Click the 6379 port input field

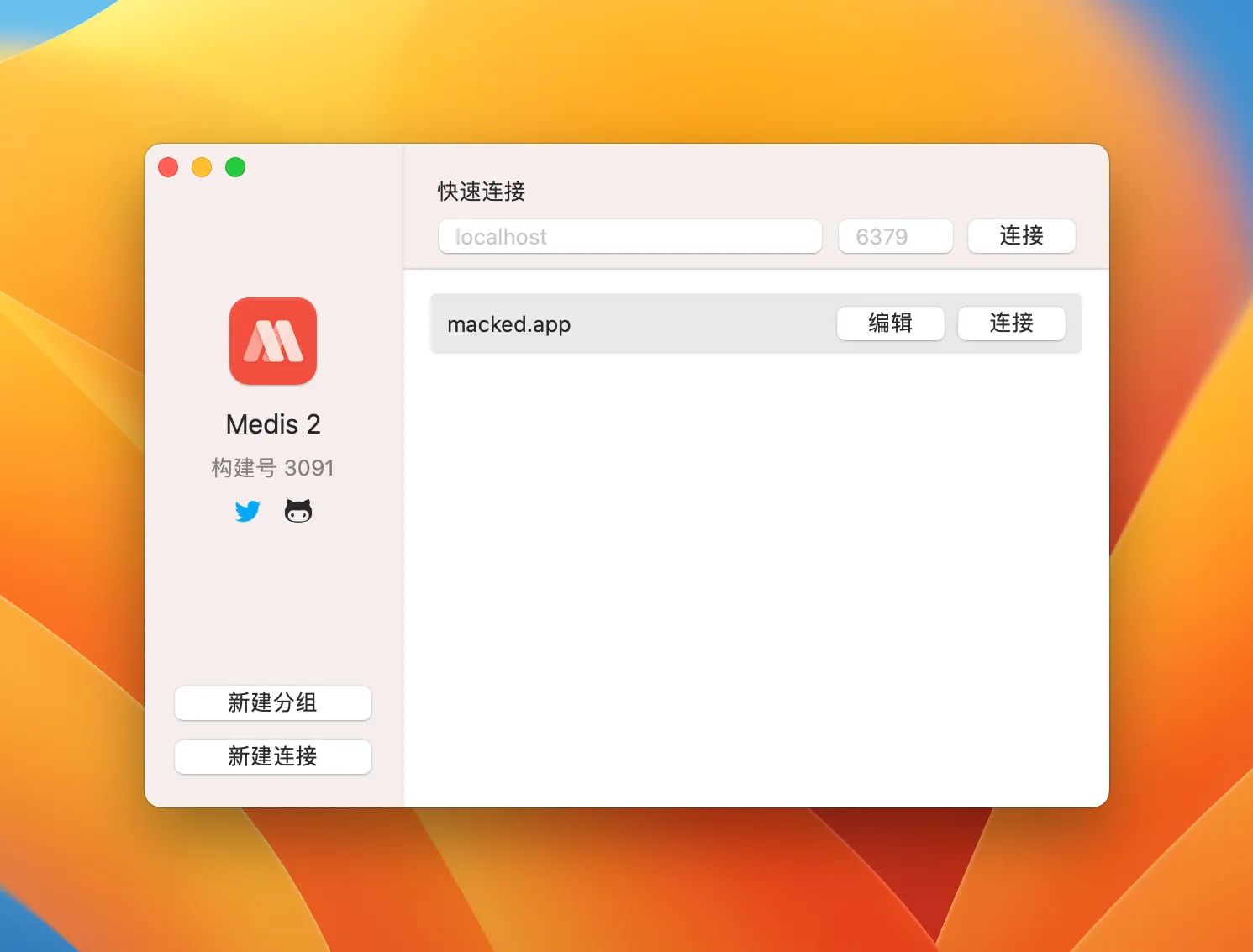pos(896,236)
